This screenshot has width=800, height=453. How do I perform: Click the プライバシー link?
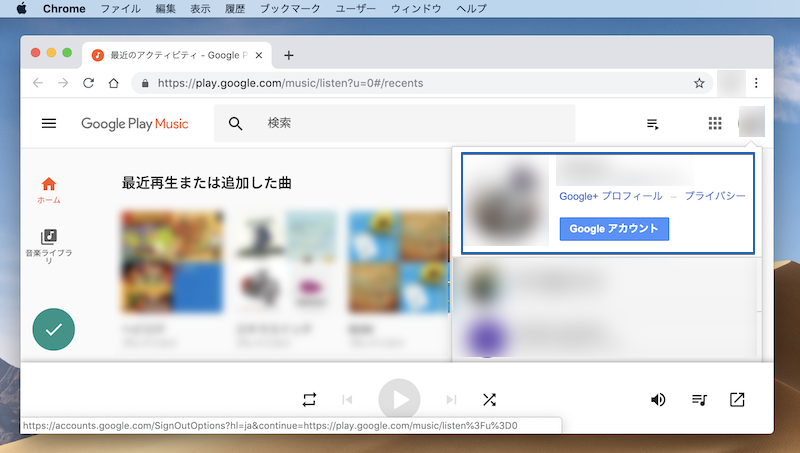(x=715, y=196)
